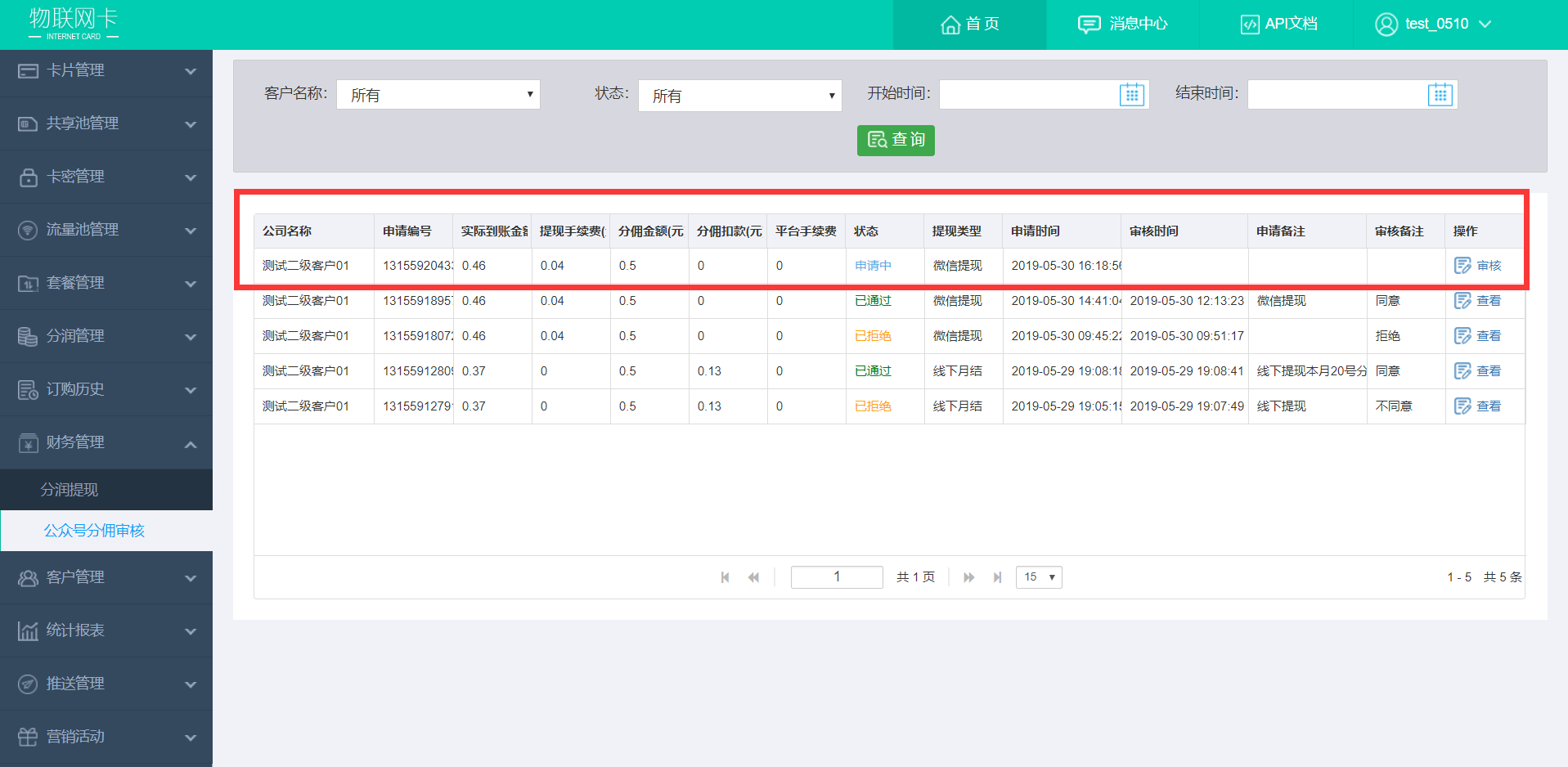
Task: Click 查看 link for the 不同意 row
Action: click(1489, 406)
